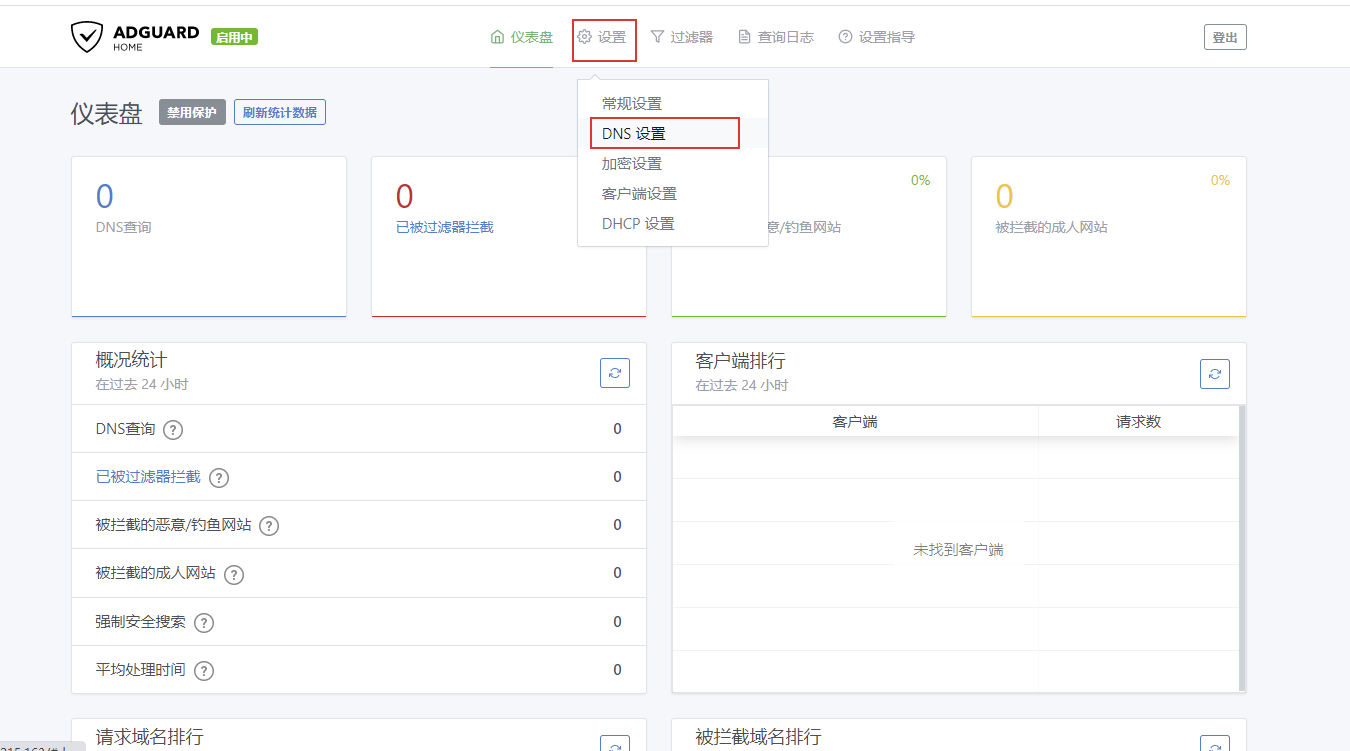Choose DHCP 设置 in the menu
The width and height of the screenshot is (1350, 751).
[x=672, y=223]
